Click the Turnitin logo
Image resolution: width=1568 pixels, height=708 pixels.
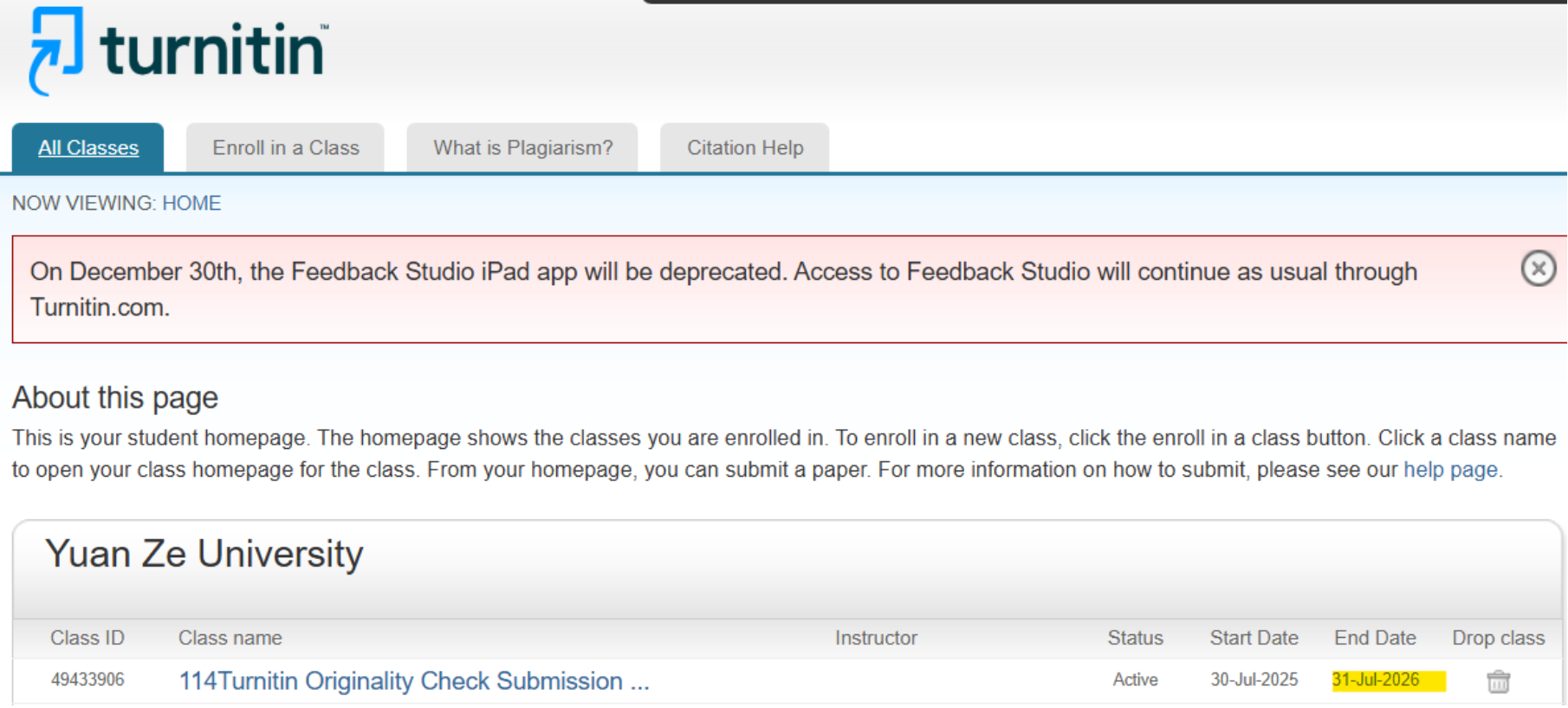[178, 50]
